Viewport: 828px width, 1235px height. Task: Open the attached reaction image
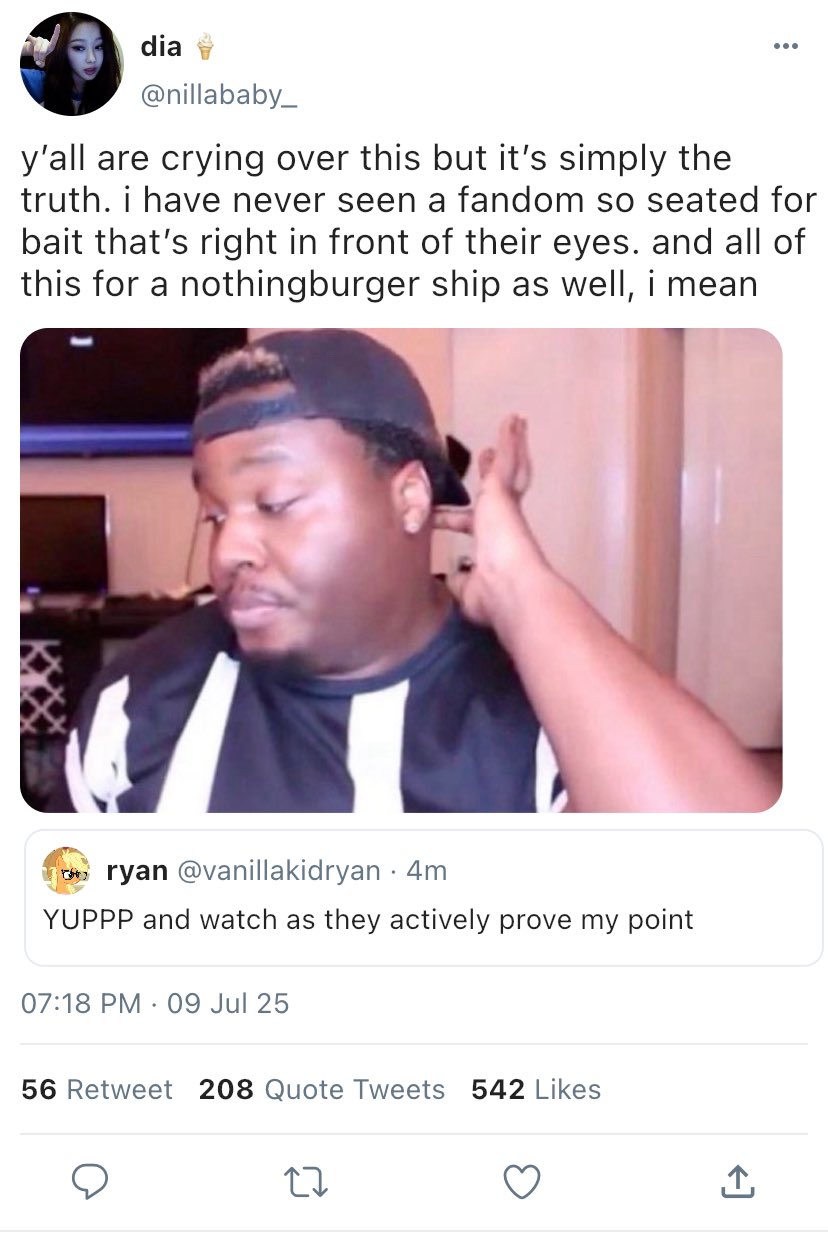click(x=401, y=569)
